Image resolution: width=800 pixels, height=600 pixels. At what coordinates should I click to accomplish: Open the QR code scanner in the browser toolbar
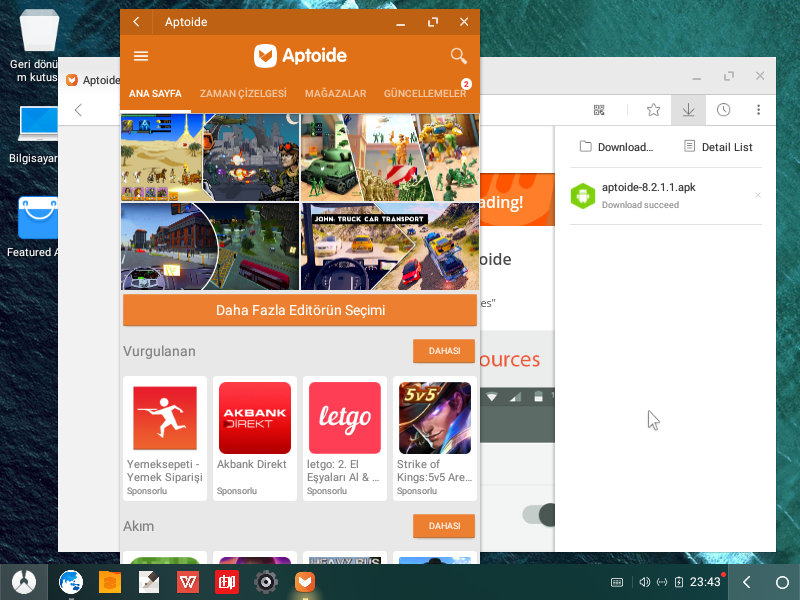[599, 110]
